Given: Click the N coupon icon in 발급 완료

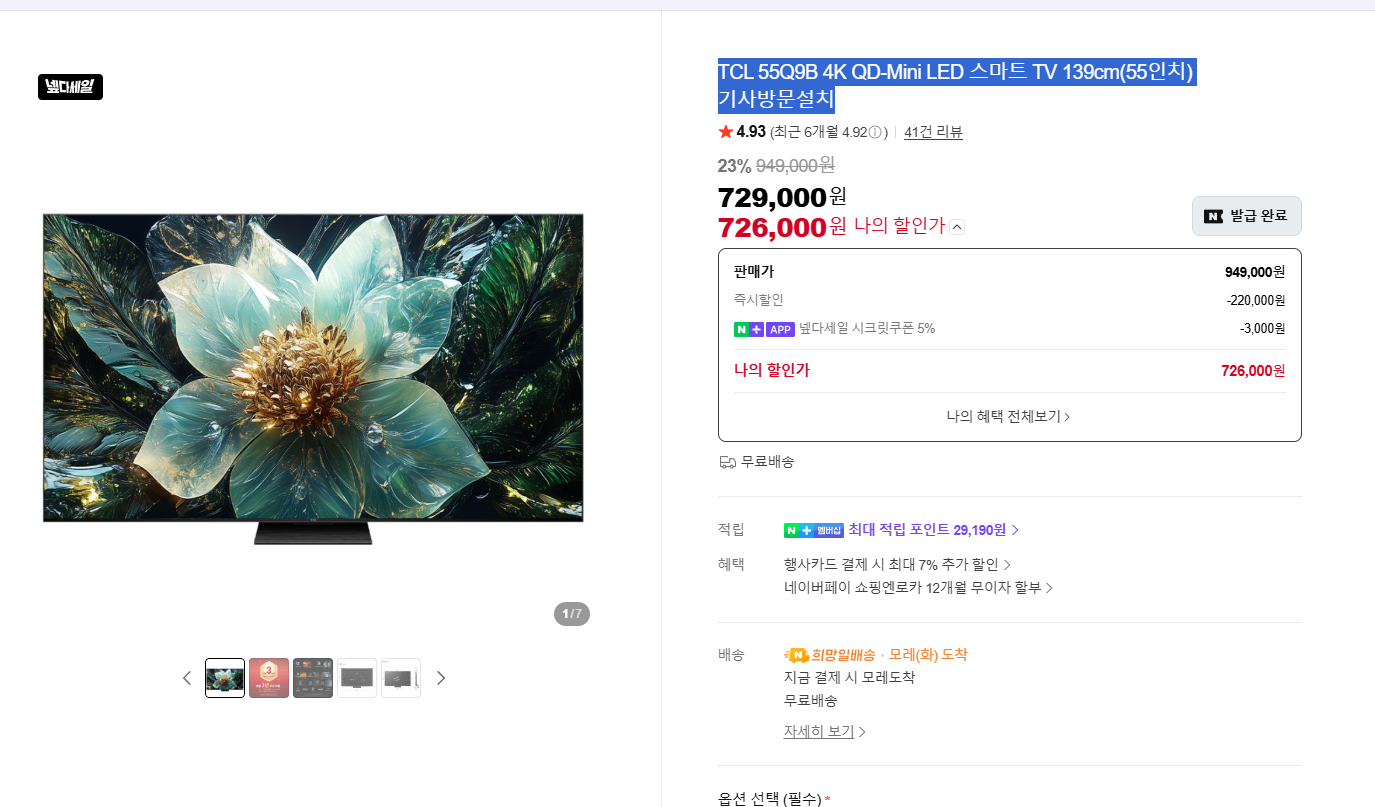Looking at the screenshot, I should coord(1213,216).
